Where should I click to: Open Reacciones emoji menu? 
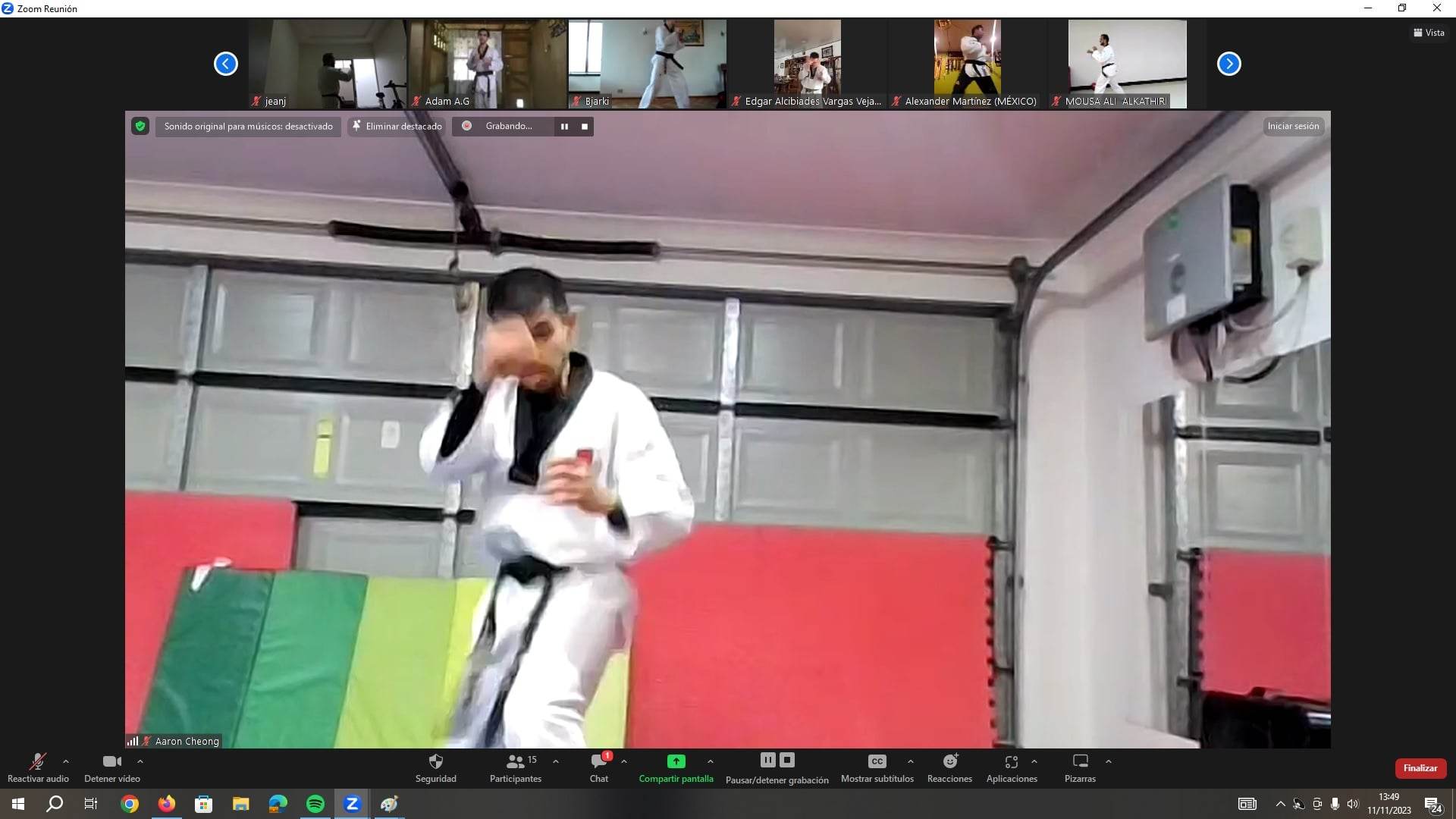(949, 767)
